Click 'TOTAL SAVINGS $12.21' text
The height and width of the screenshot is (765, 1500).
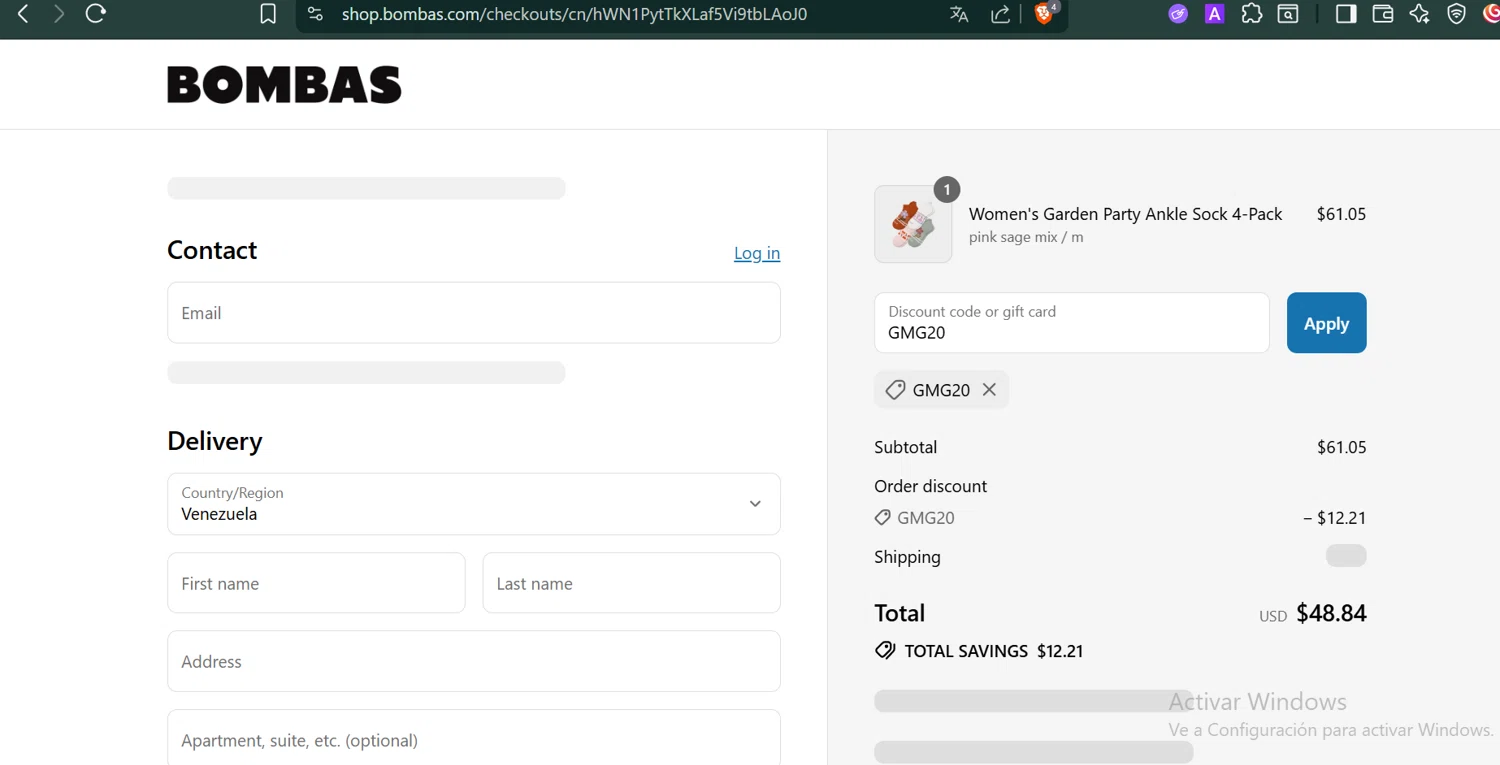(994, 651)
